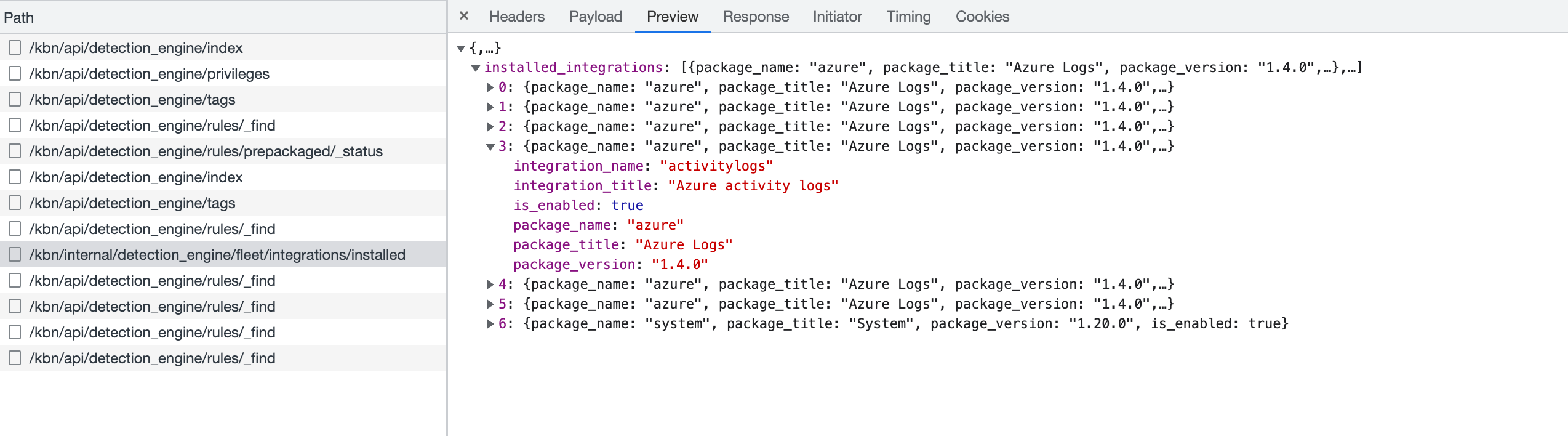Select the /kbn/api/detection_engine/tags request

[132, 99]
